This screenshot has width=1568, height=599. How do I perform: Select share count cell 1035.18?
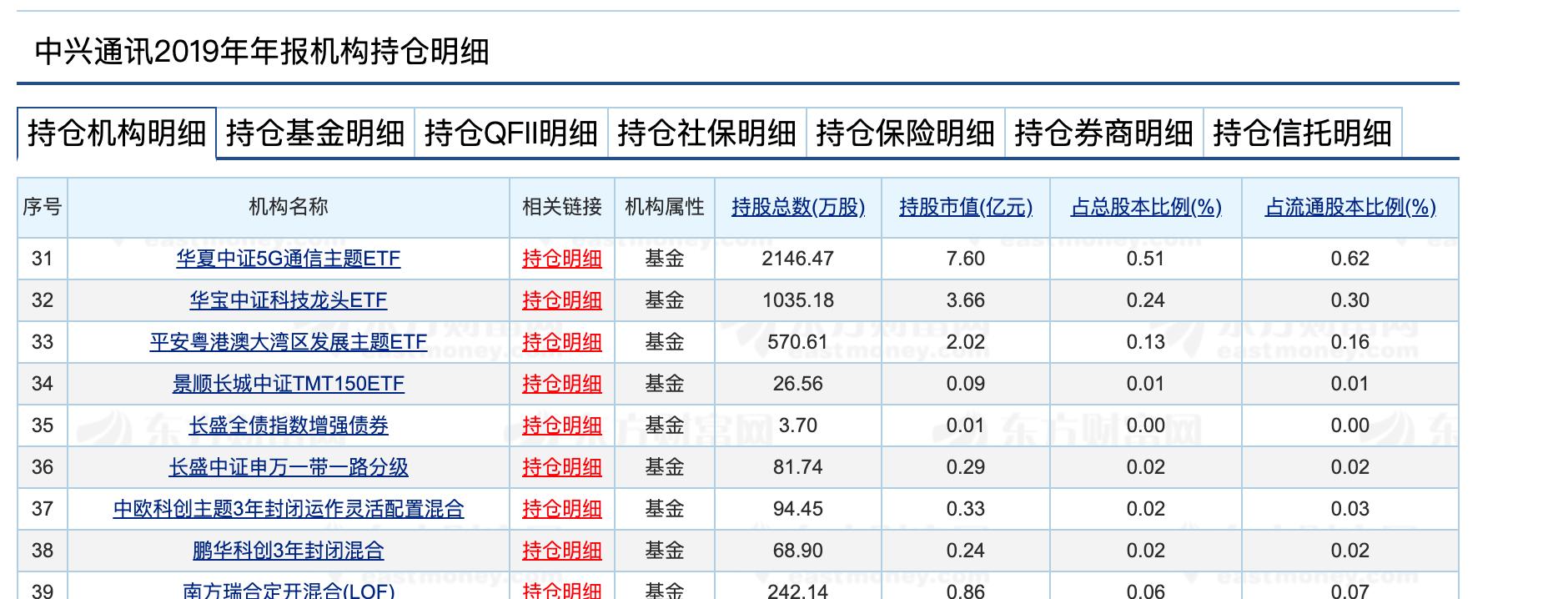click(x=798, y=300)
